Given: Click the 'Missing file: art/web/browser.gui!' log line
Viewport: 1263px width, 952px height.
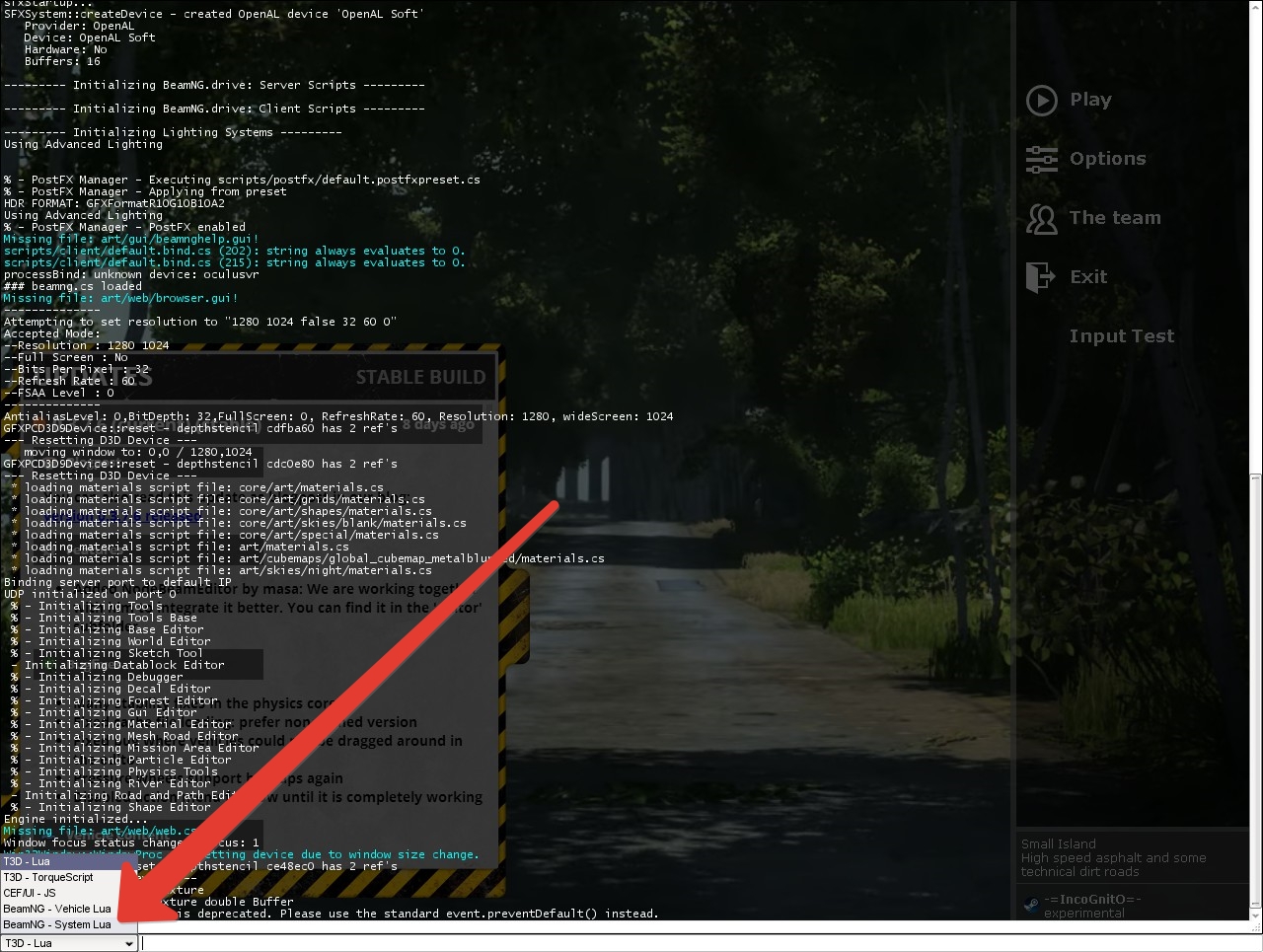Looking at the screenshot, I should 120,298.
